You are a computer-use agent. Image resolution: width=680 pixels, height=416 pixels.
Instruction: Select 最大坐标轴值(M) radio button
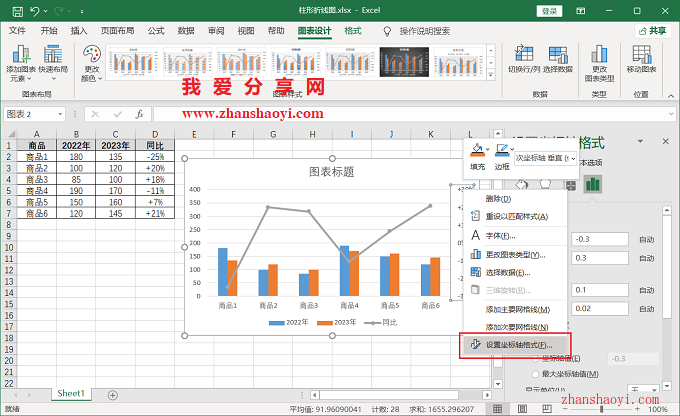(536, 374)
